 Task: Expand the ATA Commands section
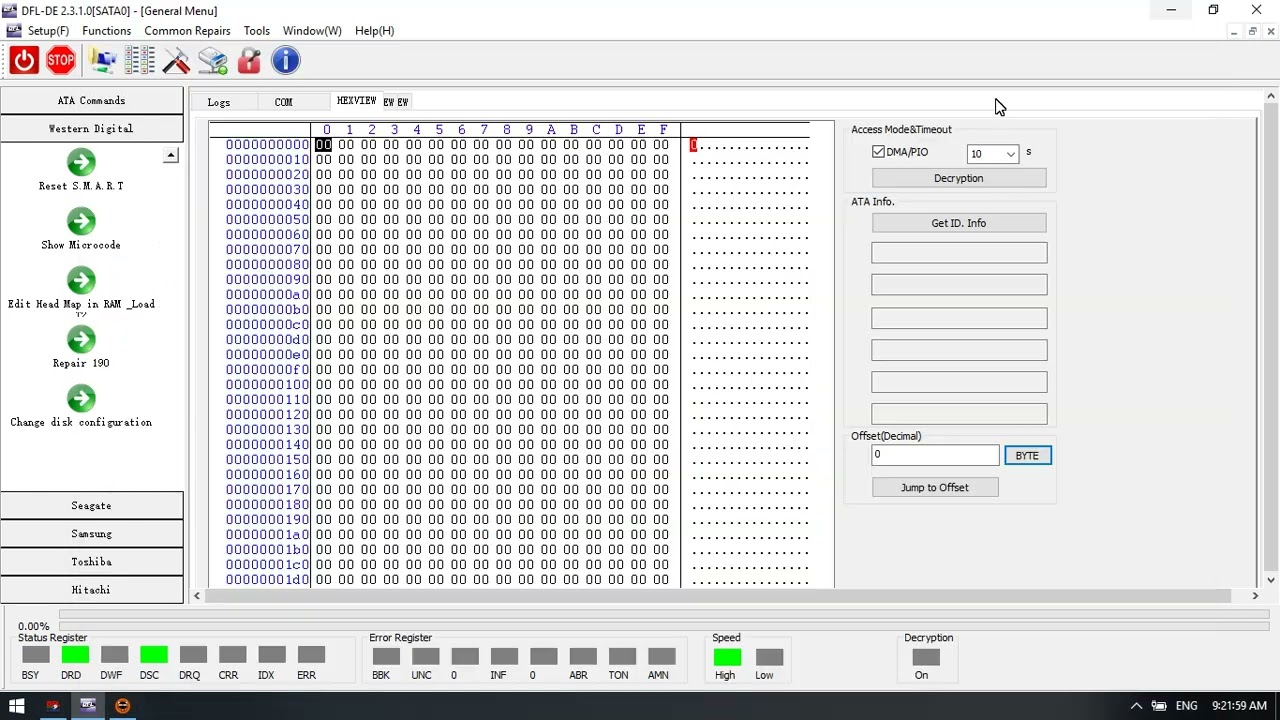92,100
